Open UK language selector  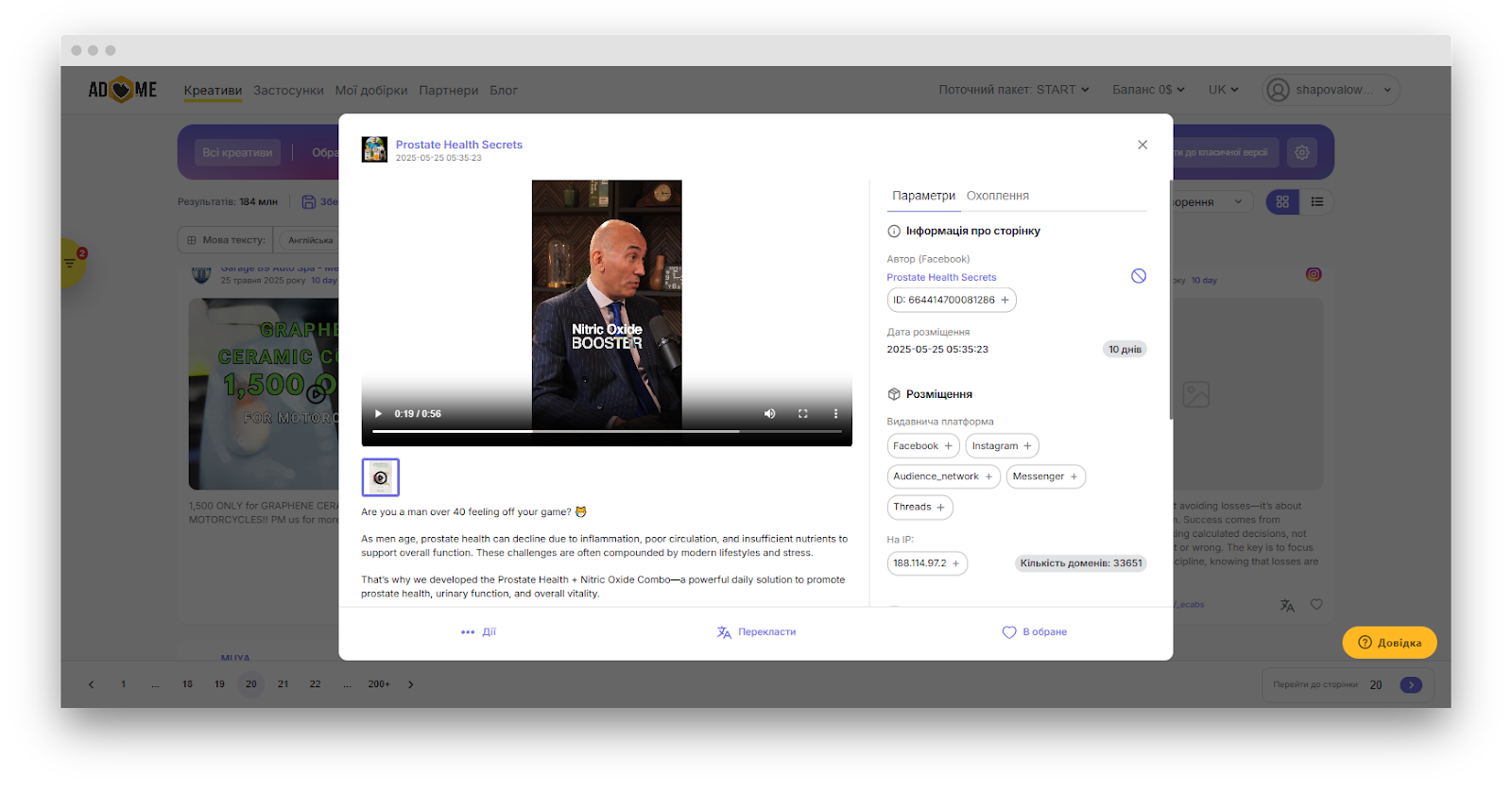[1223, 90]
